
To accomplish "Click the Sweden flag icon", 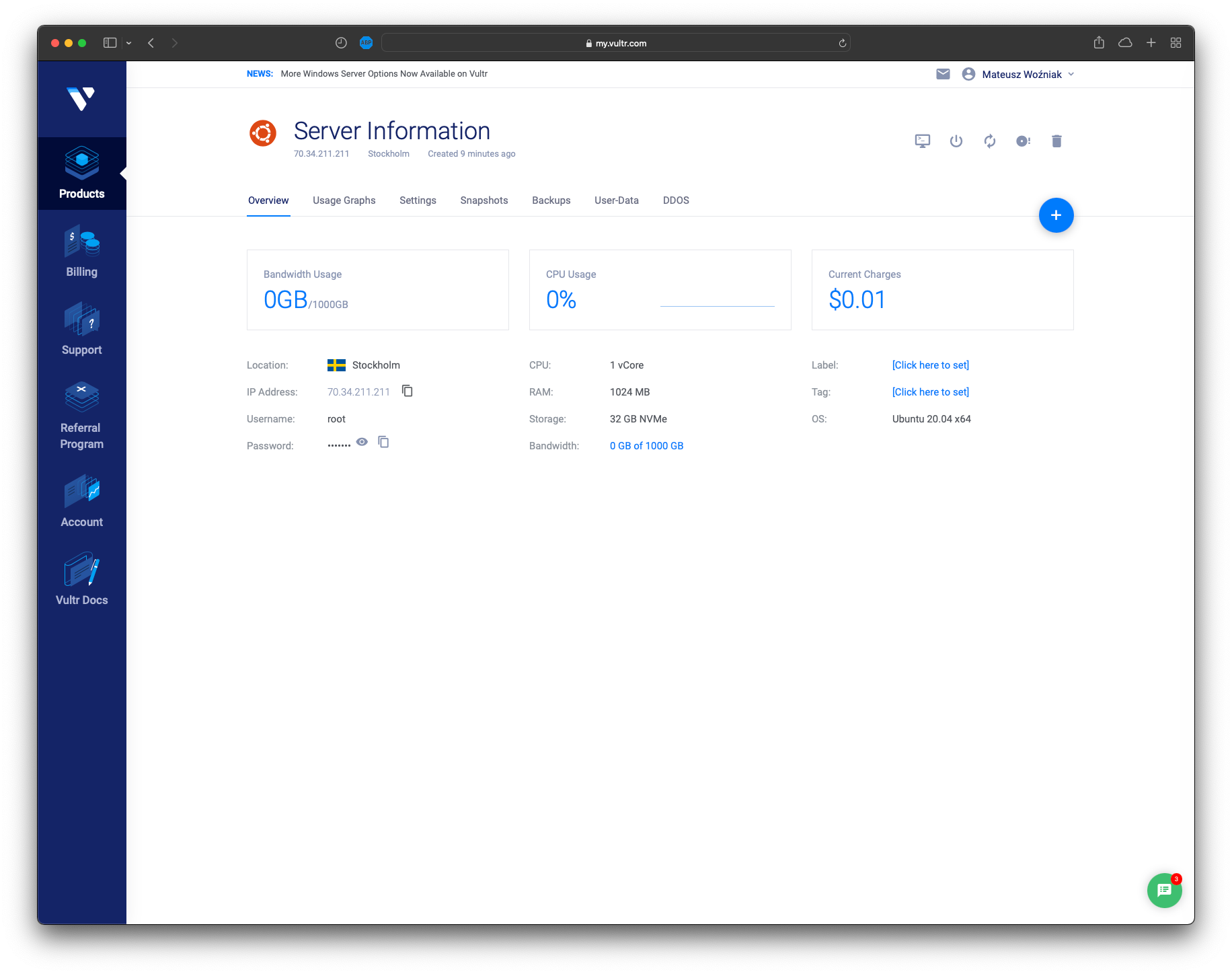I will tap(336, 365).
